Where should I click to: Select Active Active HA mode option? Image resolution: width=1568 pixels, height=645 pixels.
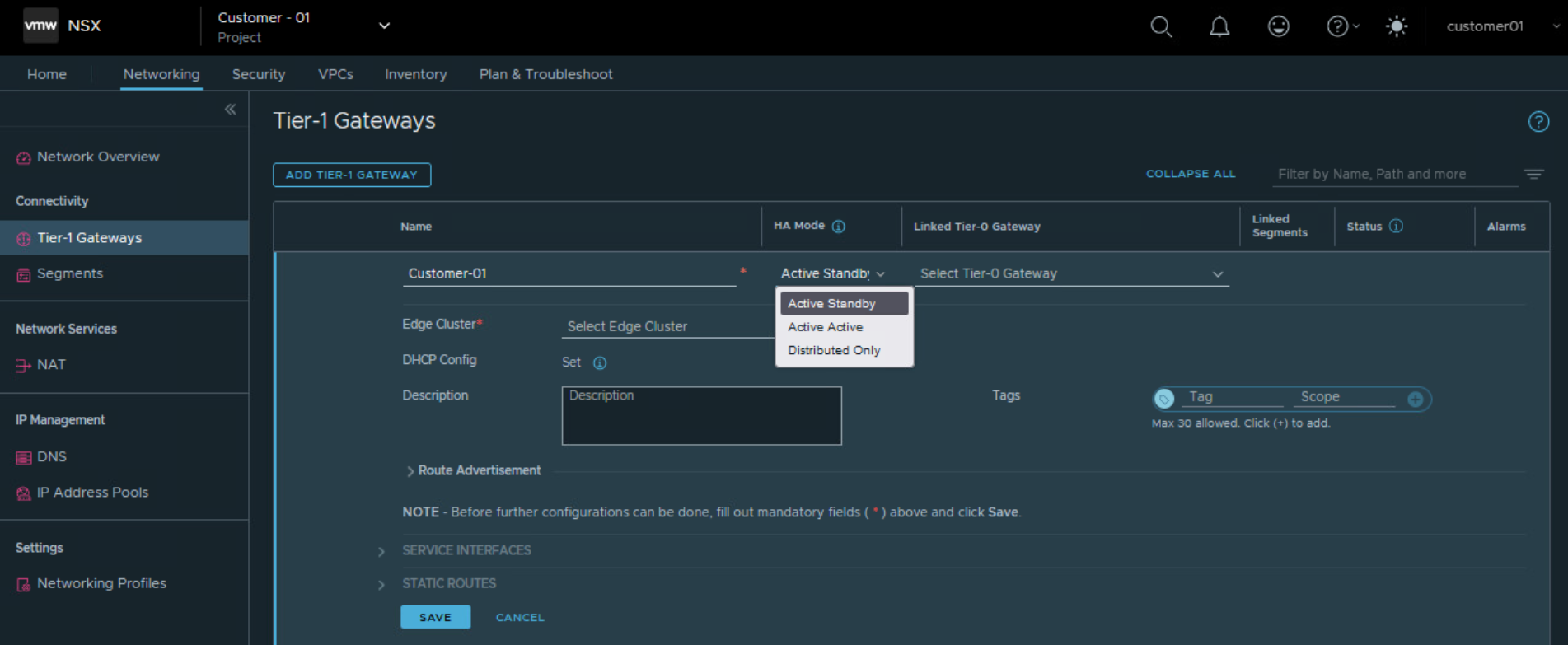click(826, 327)
